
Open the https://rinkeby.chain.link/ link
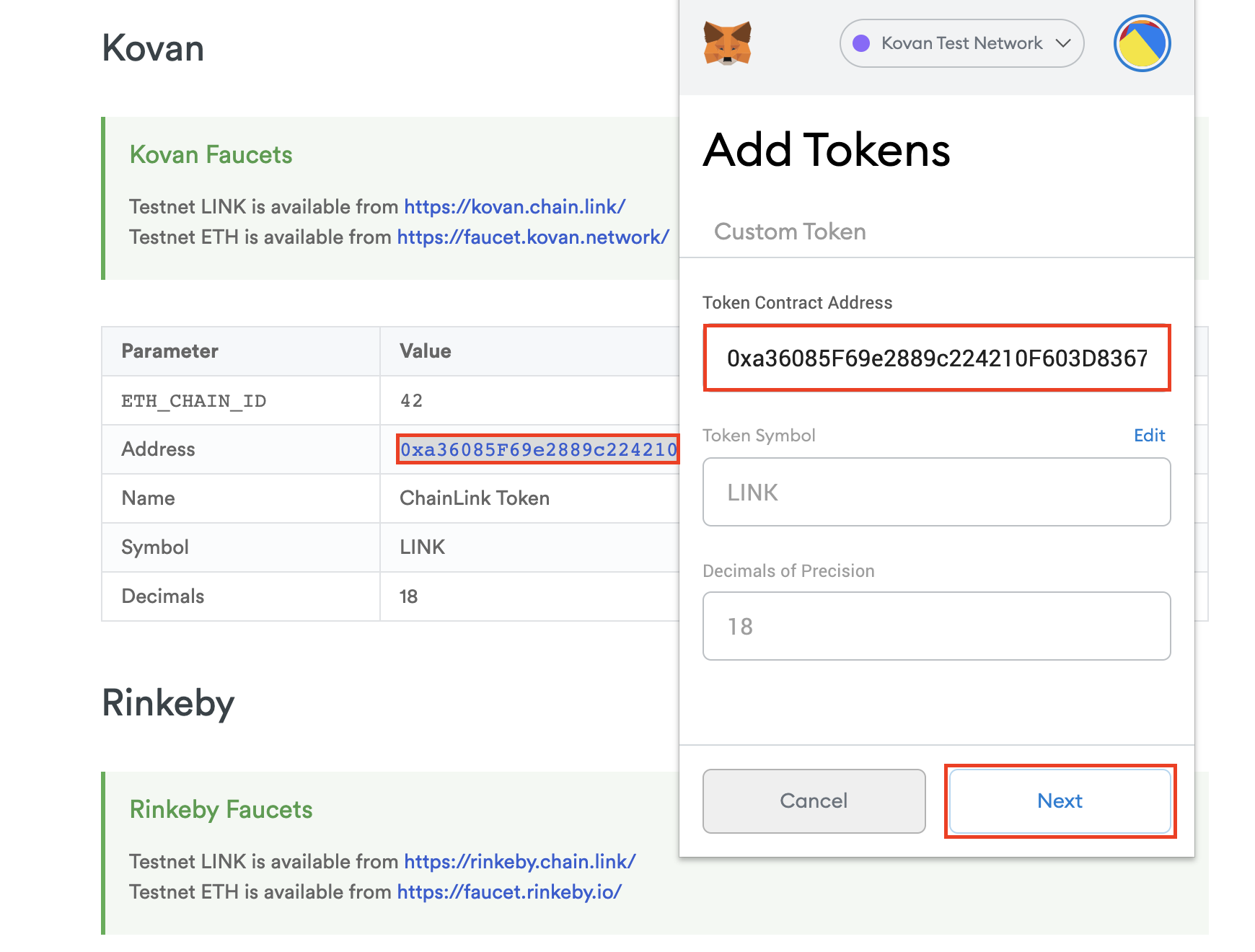[519, 862]
